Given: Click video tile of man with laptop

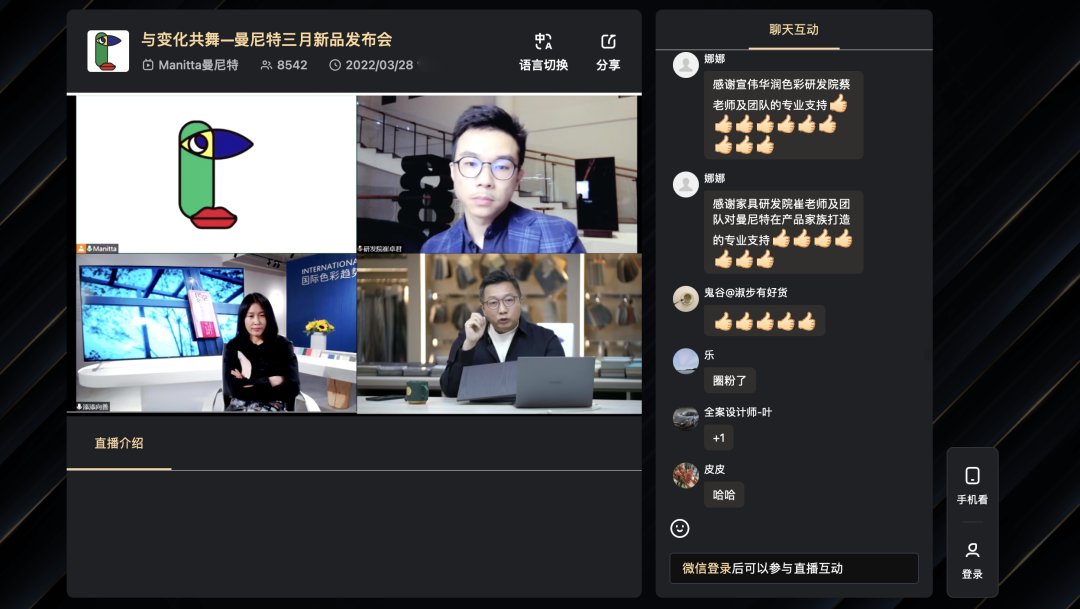Looking at the screenshot, I should (499, 333).
